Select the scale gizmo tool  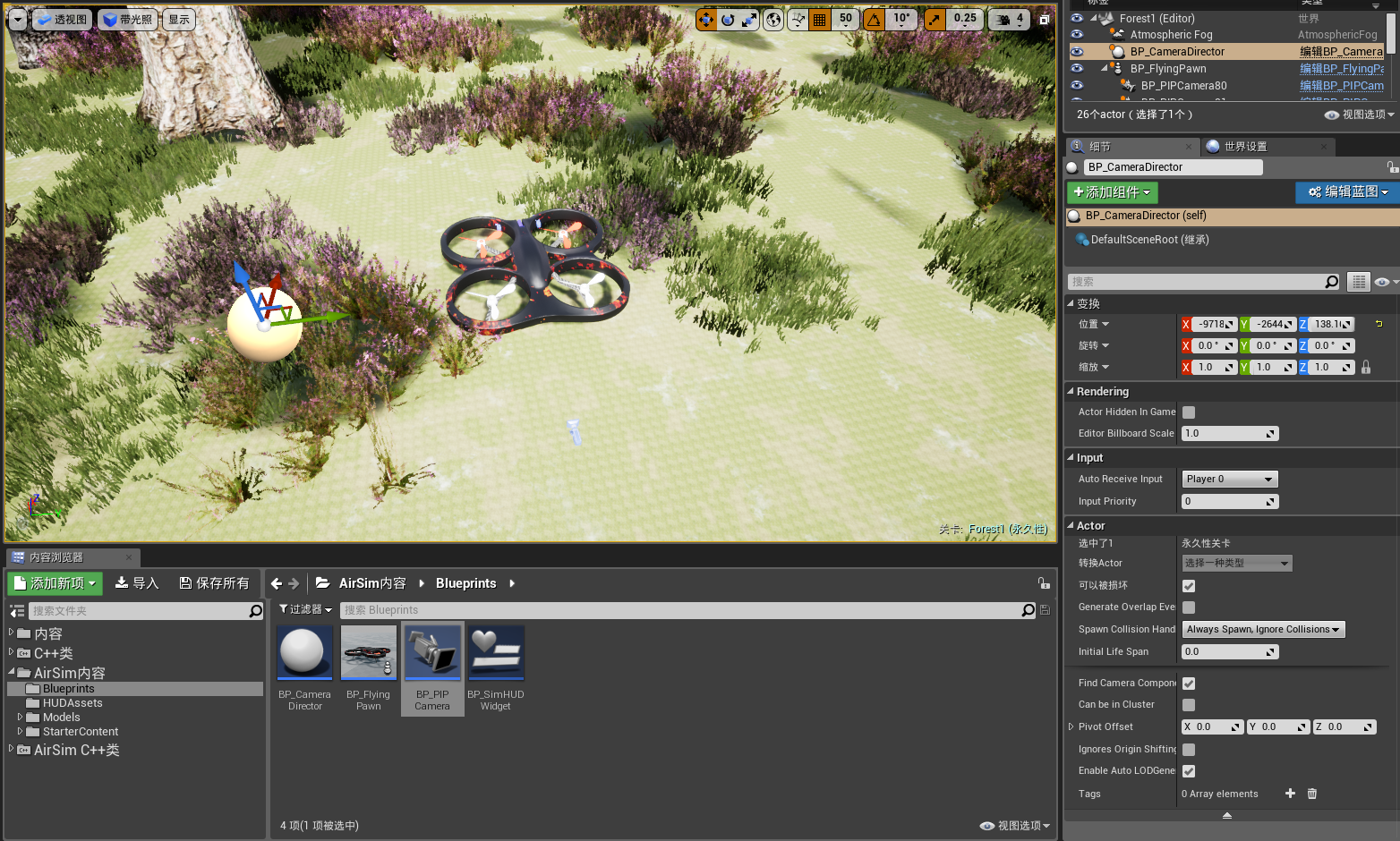click(749, 19)
